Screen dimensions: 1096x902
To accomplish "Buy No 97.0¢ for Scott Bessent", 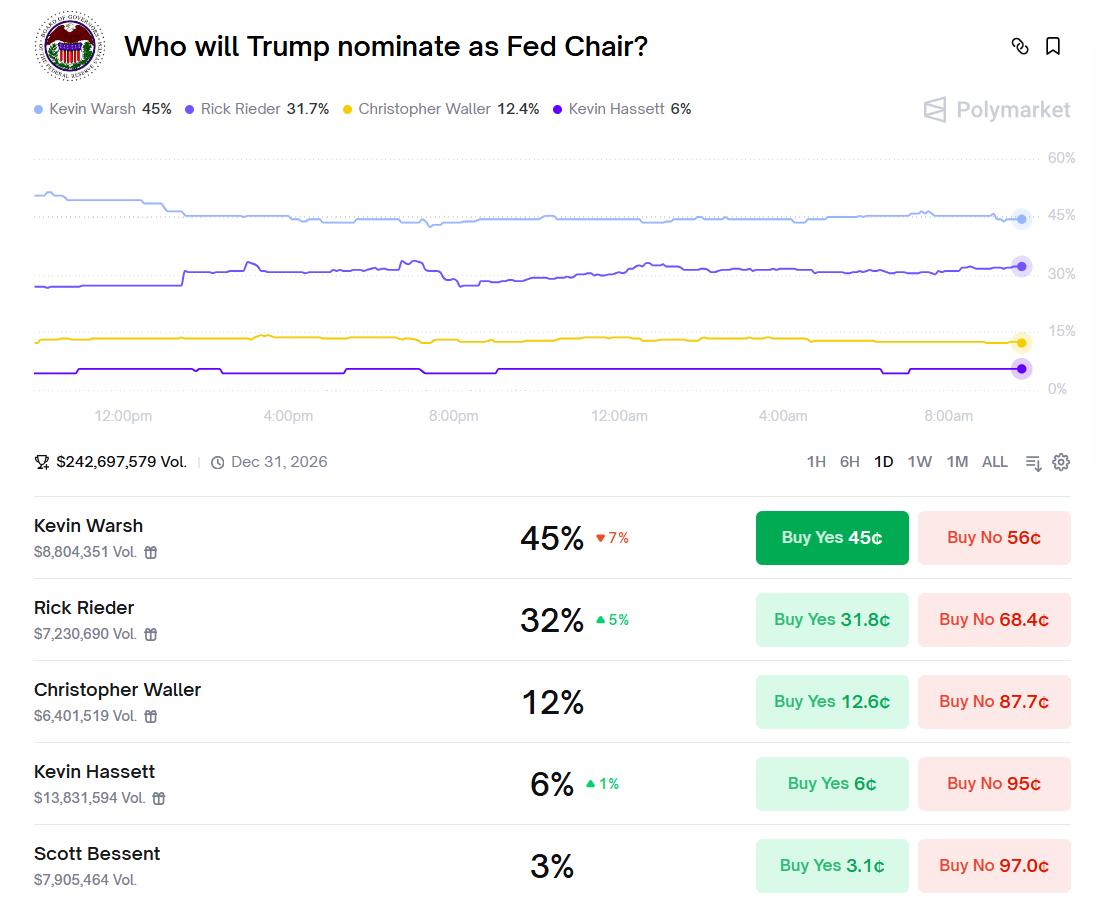I will click(994, 866).
